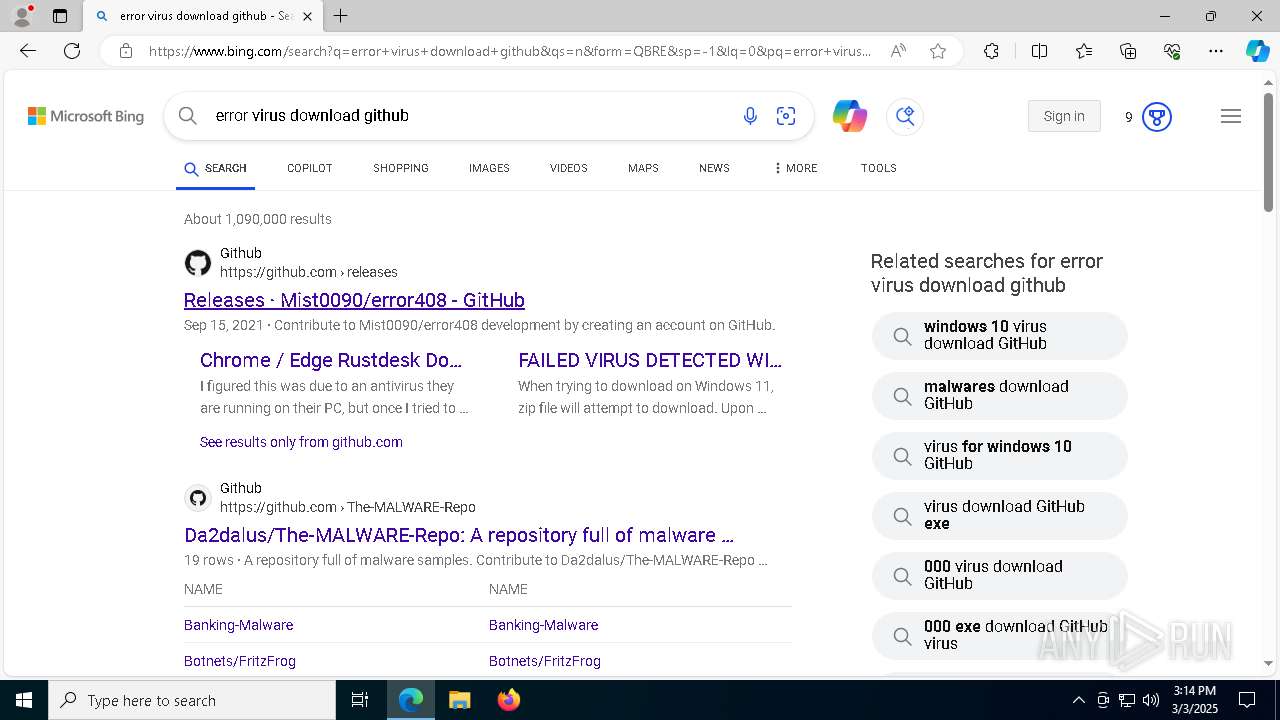Image resolution: width=1280 pixels, height=720 pixels.
Task: Open tab actions menu icon
Action: (x=60, y=16)
